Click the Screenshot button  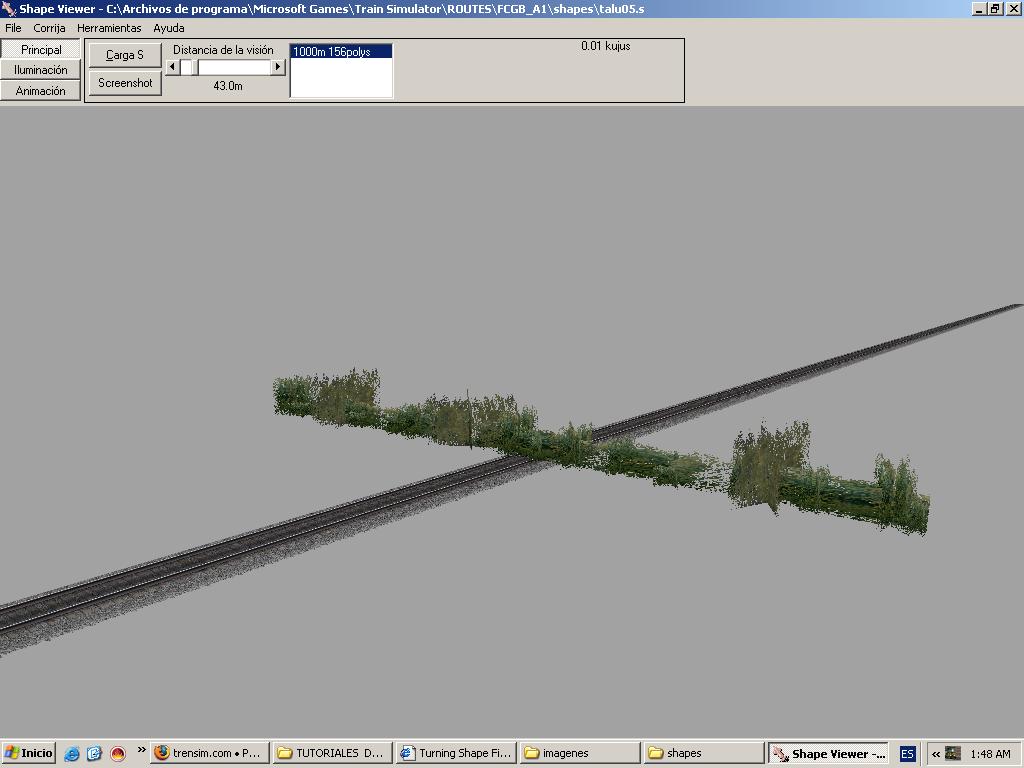(125, 83)
